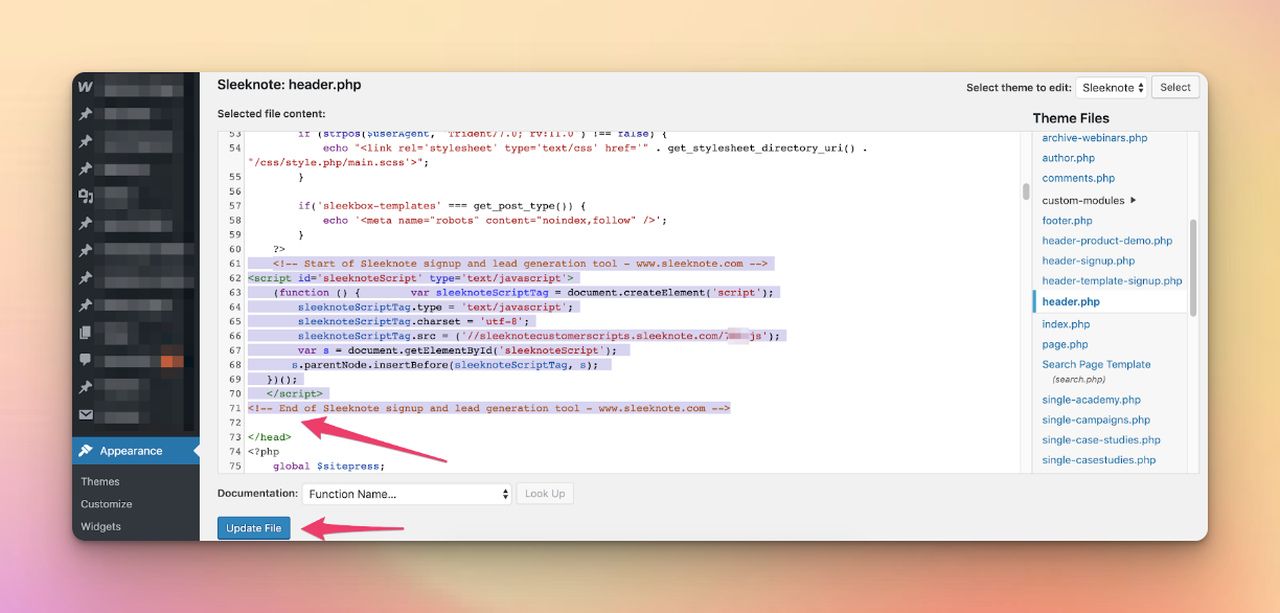The height and width of the screenshot is (613, 1280).
Task: Click the WordPress logo in the sidebar
Action: click(86, 87)
